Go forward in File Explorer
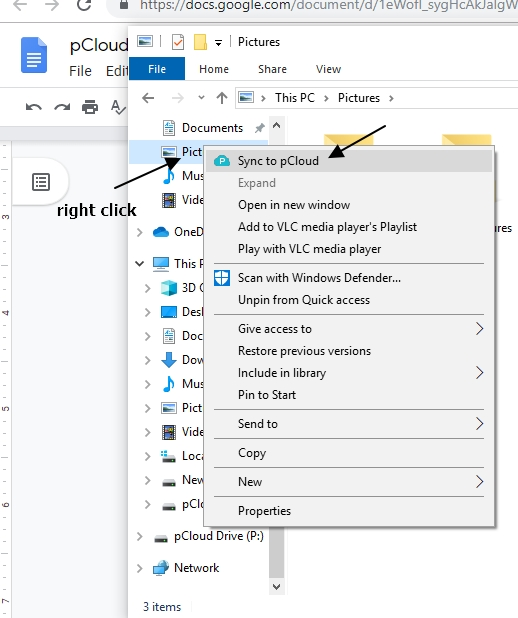 (x=178, y=98)
